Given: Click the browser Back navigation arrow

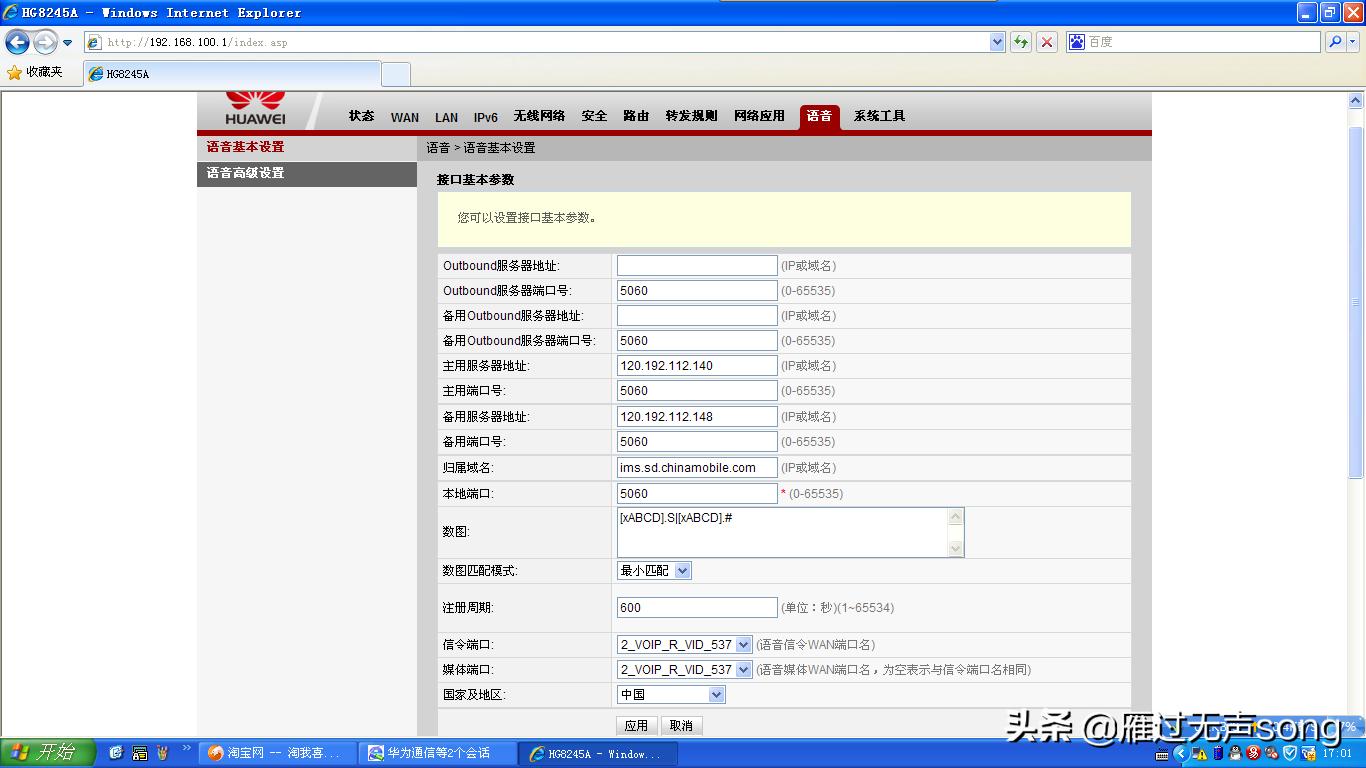Looking at the screenshot, I should coord(18,41).
